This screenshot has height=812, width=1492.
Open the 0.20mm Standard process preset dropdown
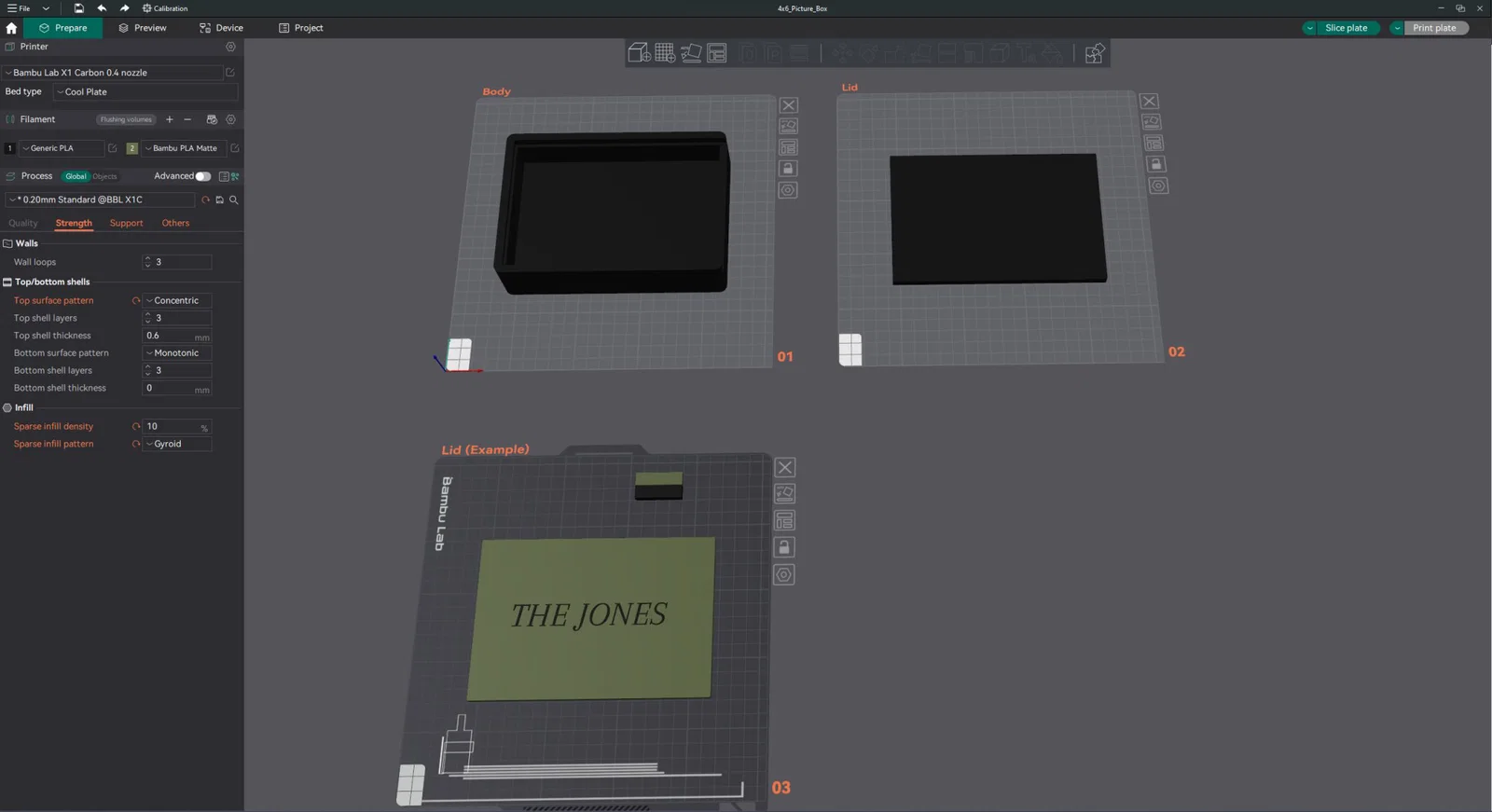click(101, 200)
